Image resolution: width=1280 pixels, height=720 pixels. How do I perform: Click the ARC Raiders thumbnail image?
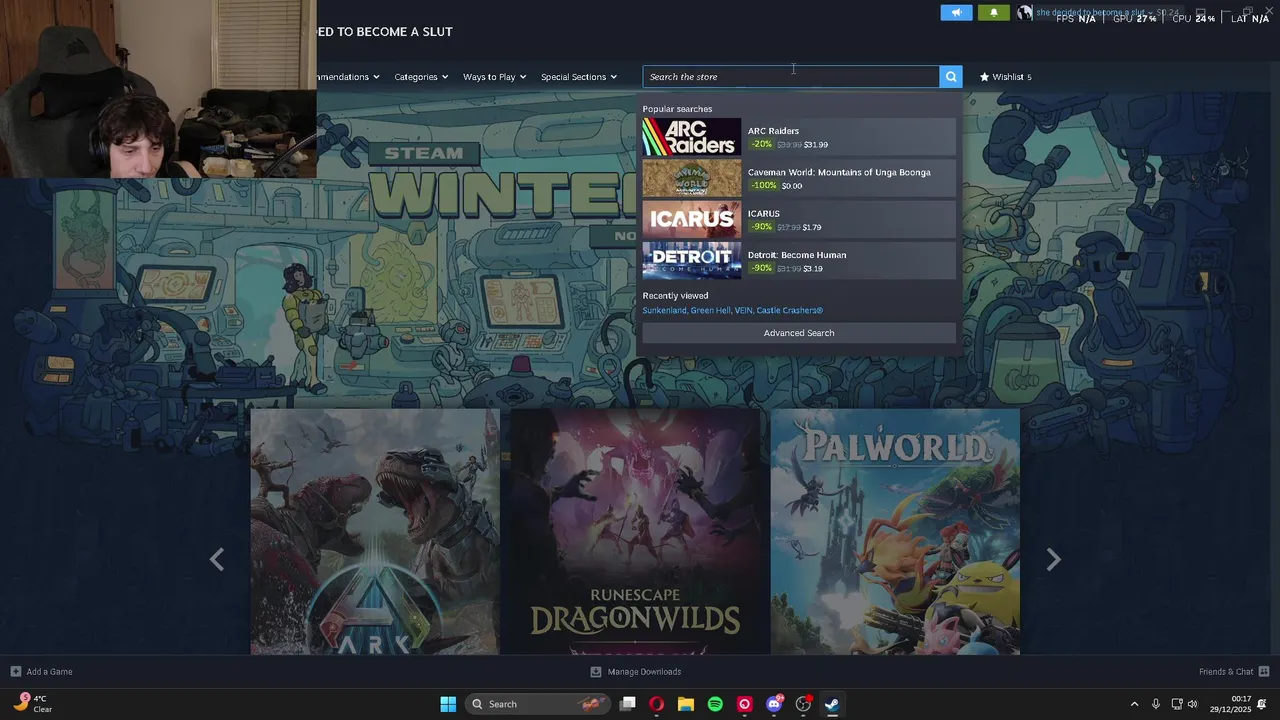point(692,137)
